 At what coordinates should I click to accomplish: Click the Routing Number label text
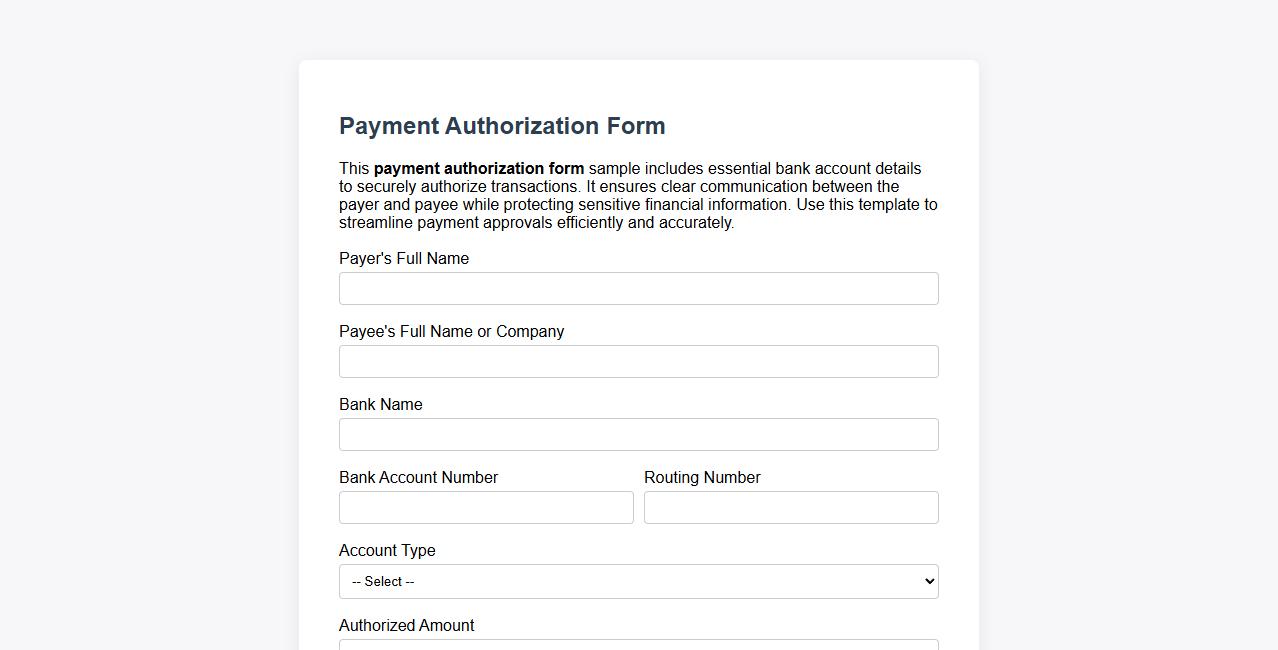point(702,477)
